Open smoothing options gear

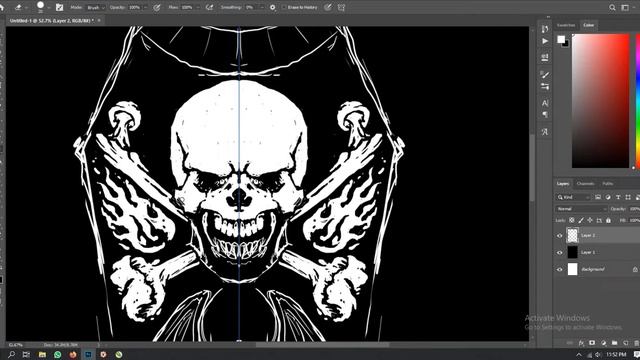click(x=273, y=7)
